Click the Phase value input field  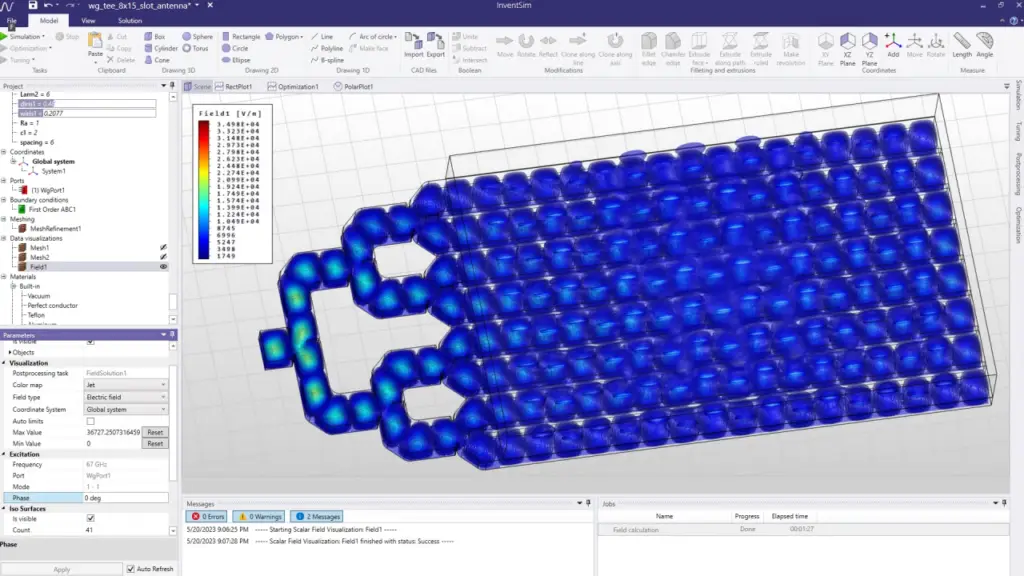coord(125,497)
